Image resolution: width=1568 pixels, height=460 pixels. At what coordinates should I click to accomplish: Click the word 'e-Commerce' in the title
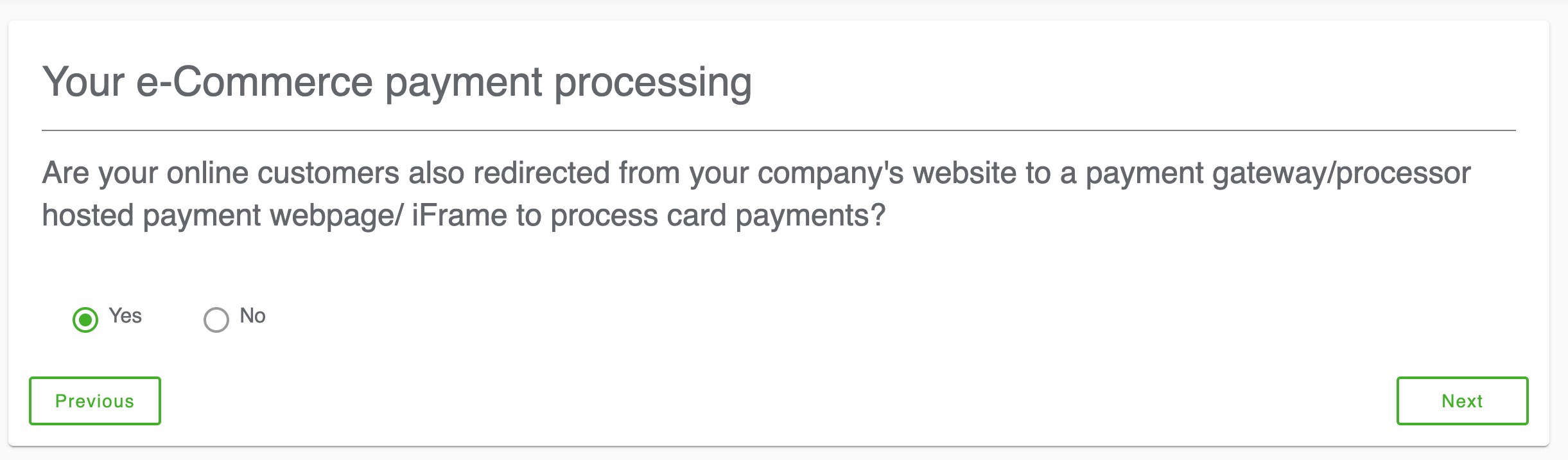click(254, 82)
